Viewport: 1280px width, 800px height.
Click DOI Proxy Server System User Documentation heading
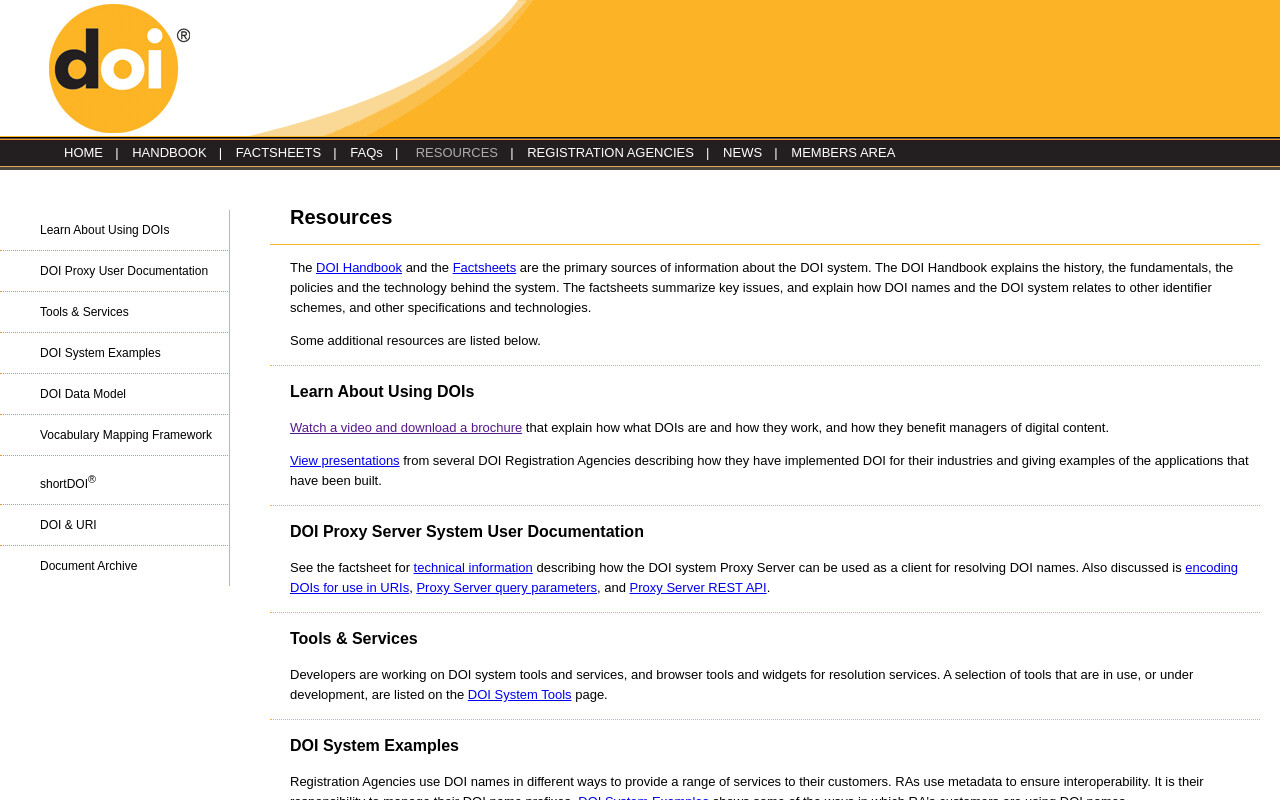click(x=467, y=532)
